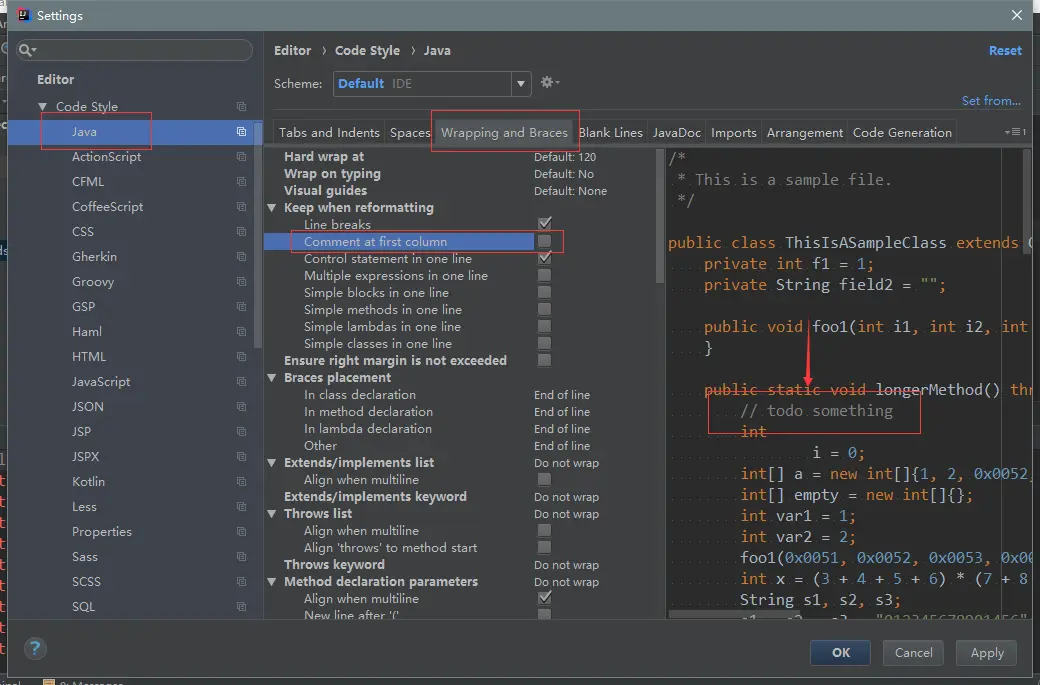Click the copy icon beside SQL
1040x685 pixels.
pyautogui.click(x=241, y=606)
